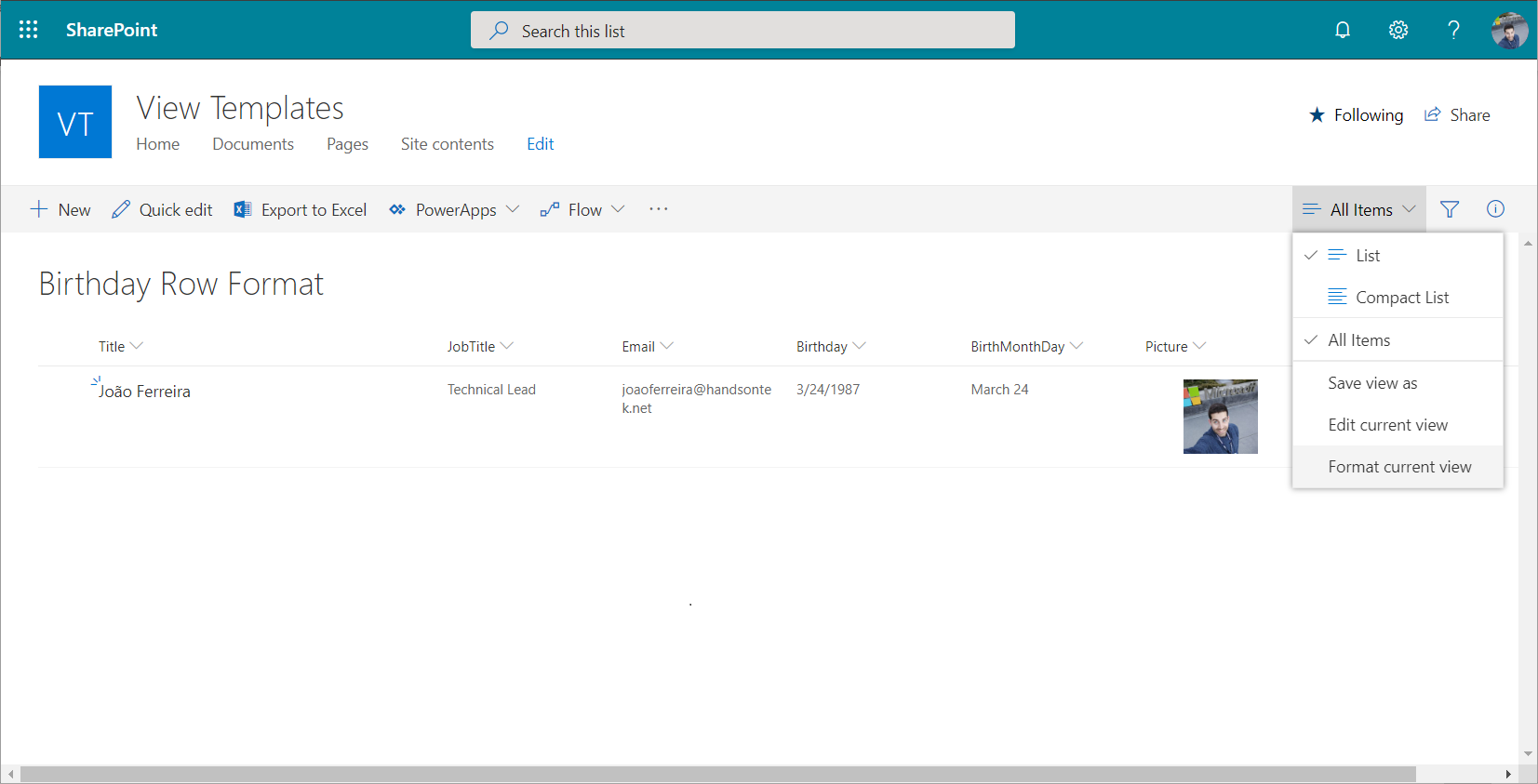
Task: Choose the All Items view in menu
Action: pos(1358,340)
